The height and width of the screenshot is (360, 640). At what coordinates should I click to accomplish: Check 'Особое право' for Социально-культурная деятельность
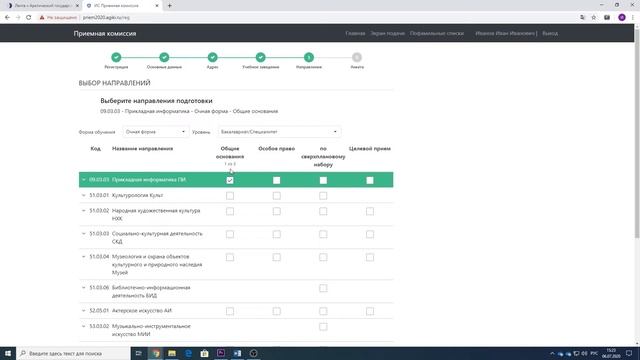click(276, 234)
